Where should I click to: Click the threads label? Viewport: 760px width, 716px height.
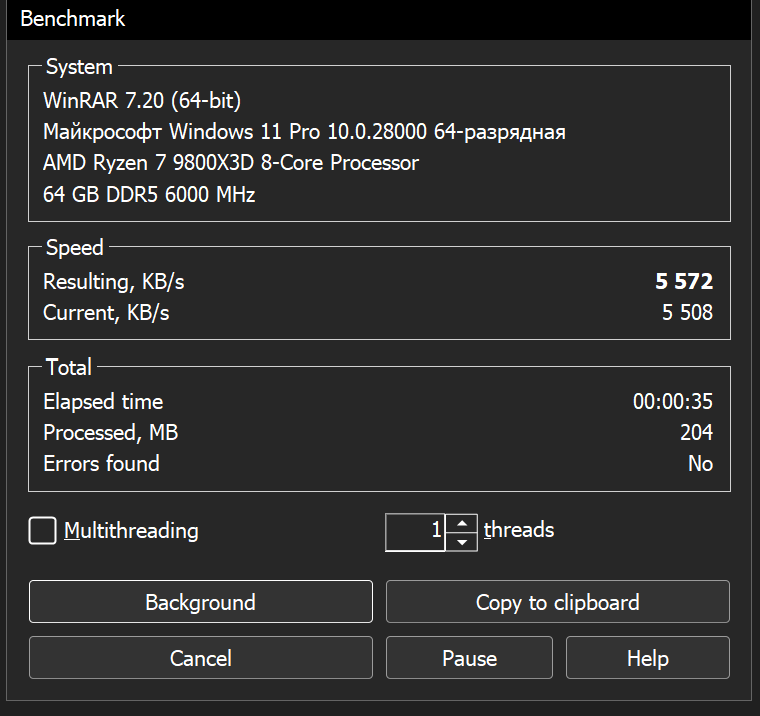point(519,530)
